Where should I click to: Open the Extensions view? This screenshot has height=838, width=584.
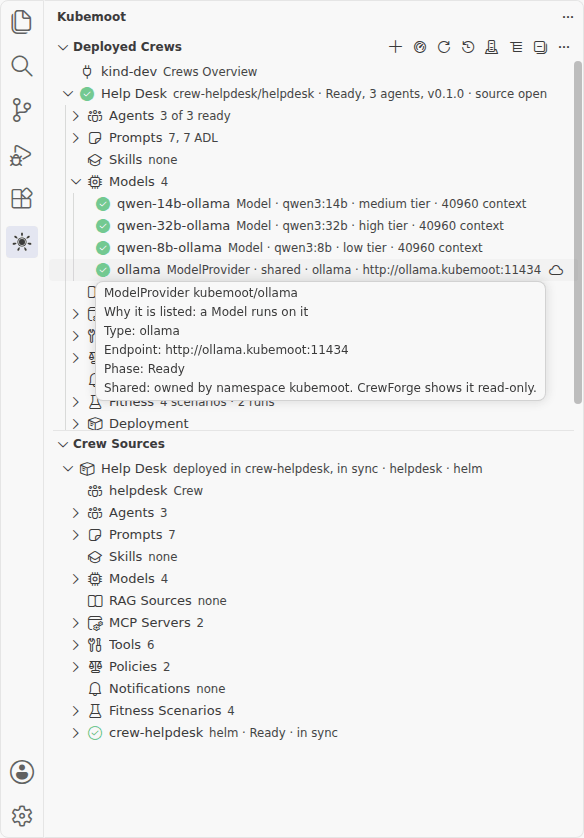(x=22, y=198)
